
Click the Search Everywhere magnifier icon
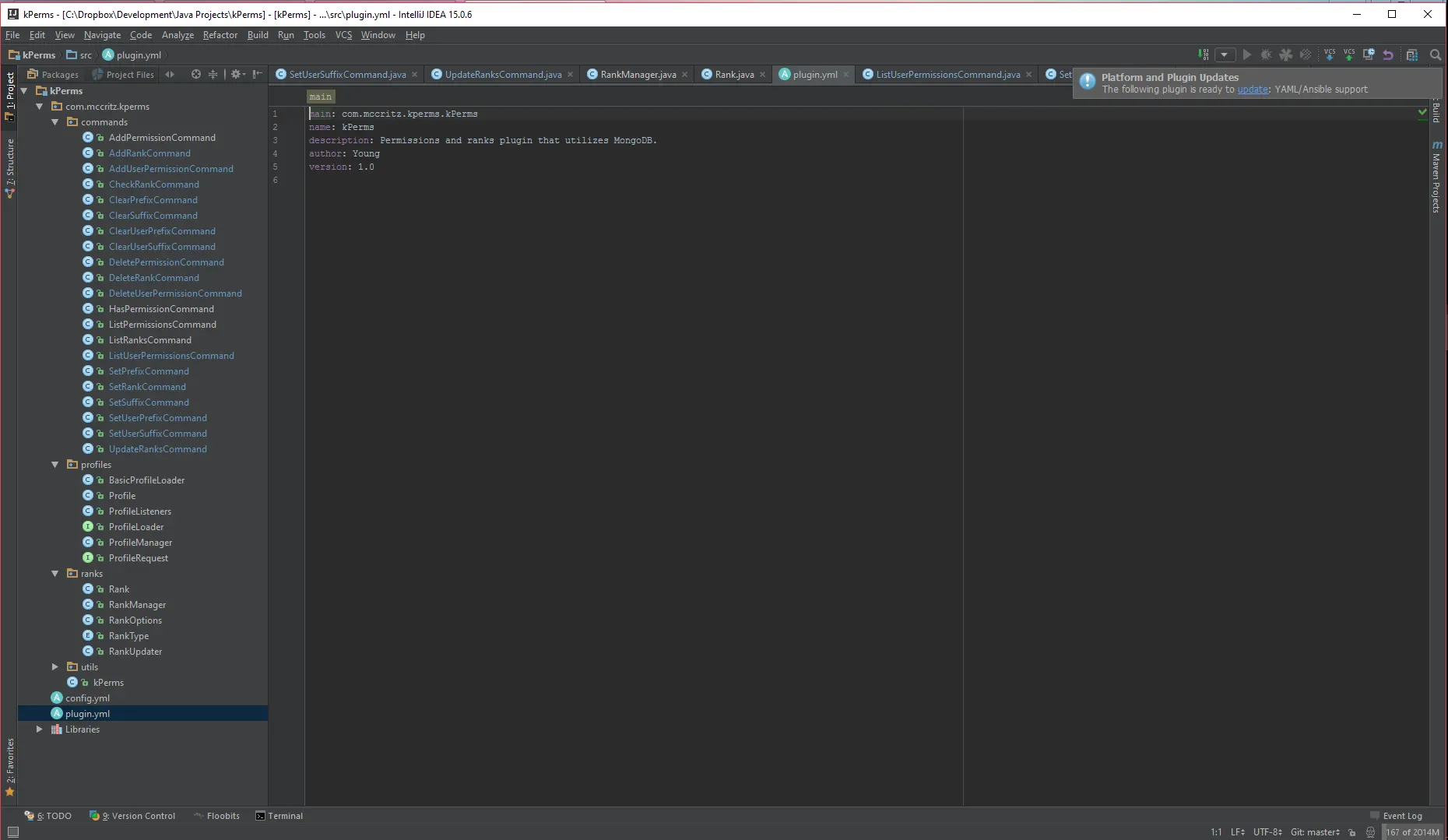coord(1436,54)
